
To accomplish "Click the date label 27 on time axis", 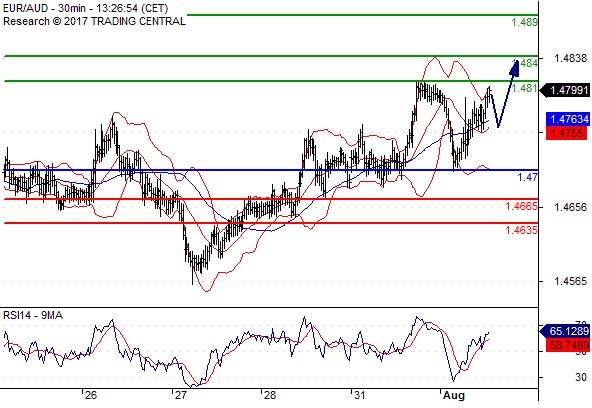I will pyautogui.click(x=180, y=396).
